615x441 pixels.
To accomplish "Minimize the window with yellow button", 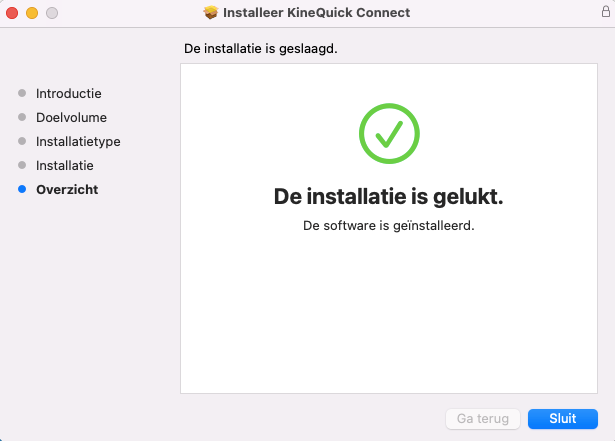I will pos(32,13).
